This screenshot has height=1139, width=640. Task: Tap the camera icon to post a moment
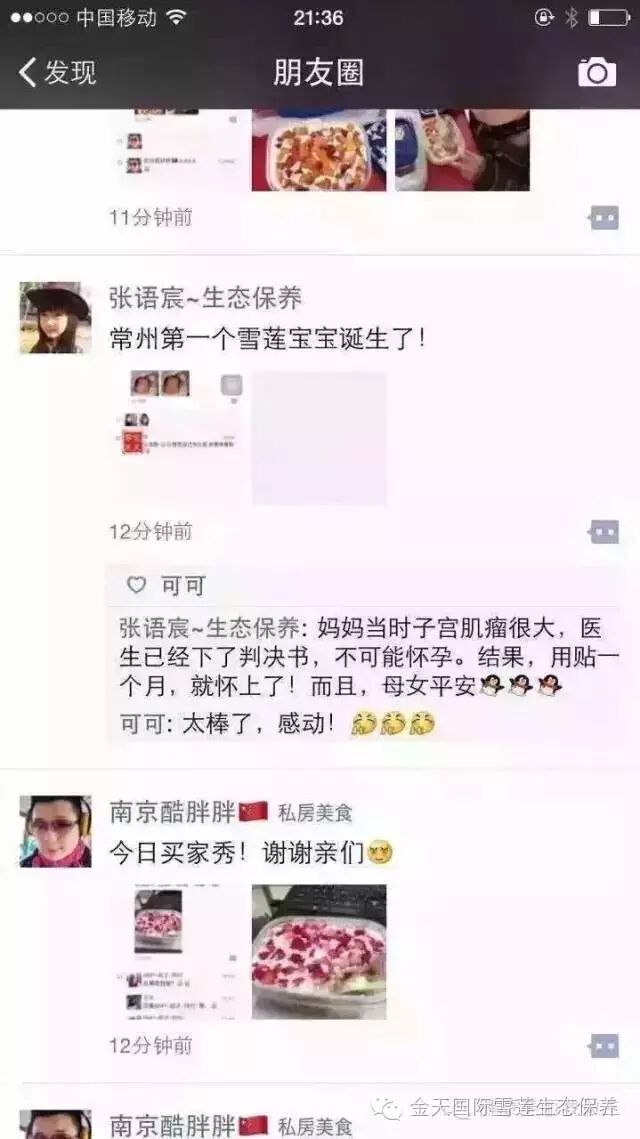pos(596,72)
